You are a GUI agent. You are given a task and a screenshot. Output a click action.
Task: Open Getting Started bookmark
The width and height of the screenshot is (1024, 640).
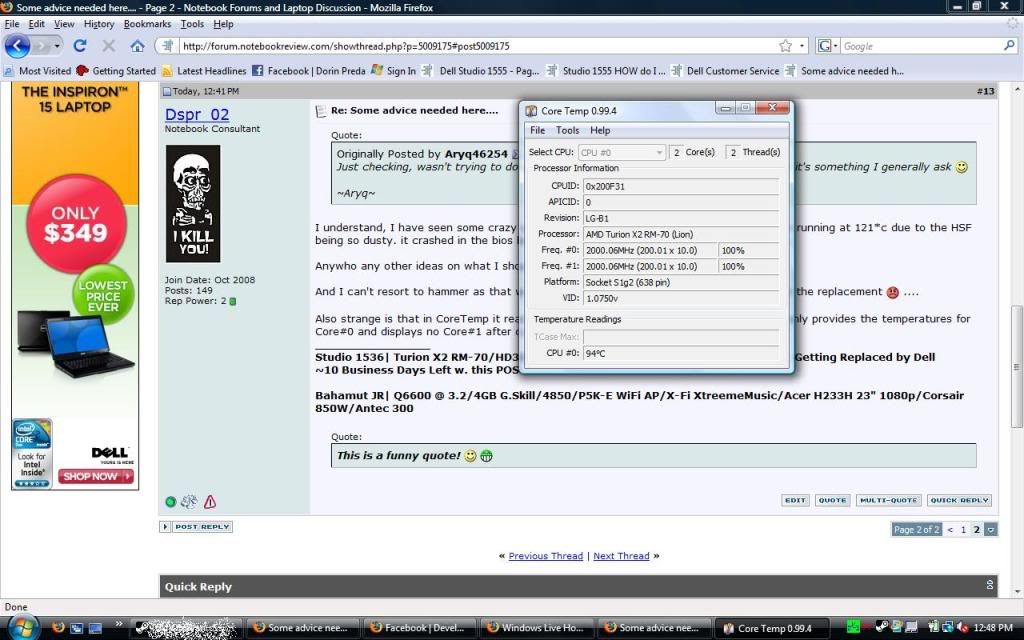pos(116,71)
